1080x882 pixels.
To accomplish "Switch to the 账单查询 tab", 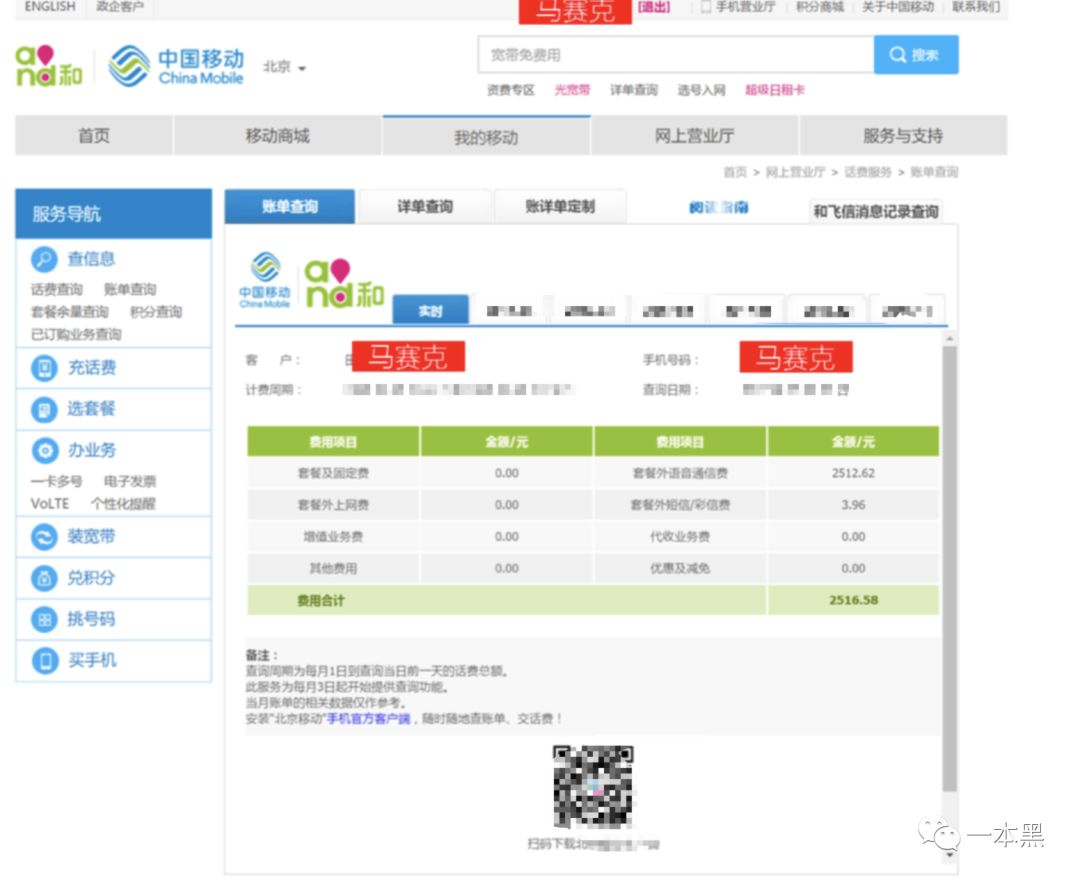I will tap(290, 207).
